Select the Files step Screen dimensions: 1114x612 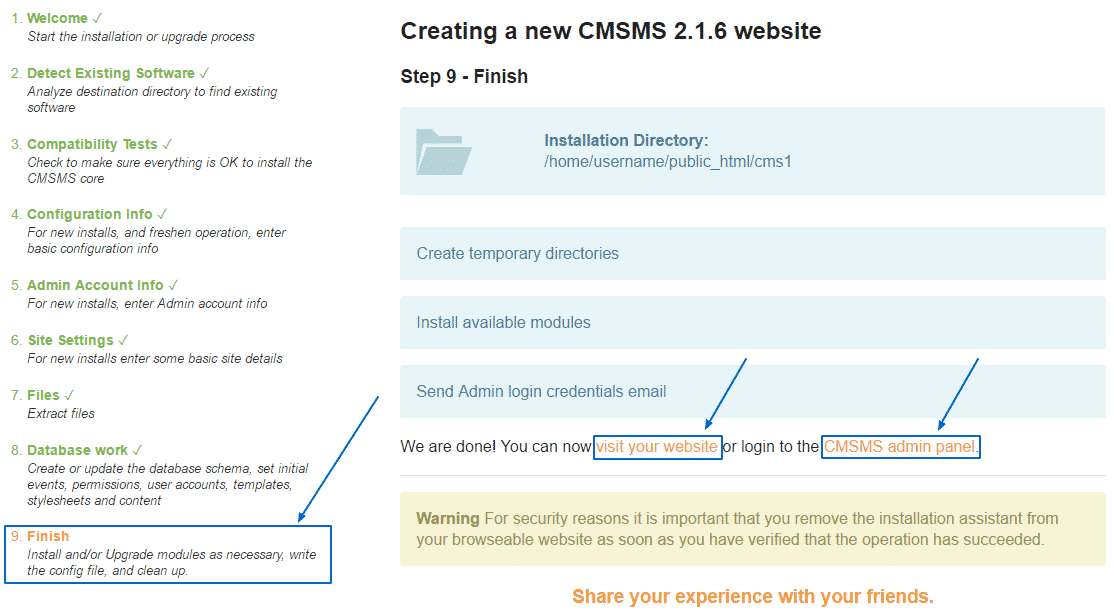coord(43,395)
